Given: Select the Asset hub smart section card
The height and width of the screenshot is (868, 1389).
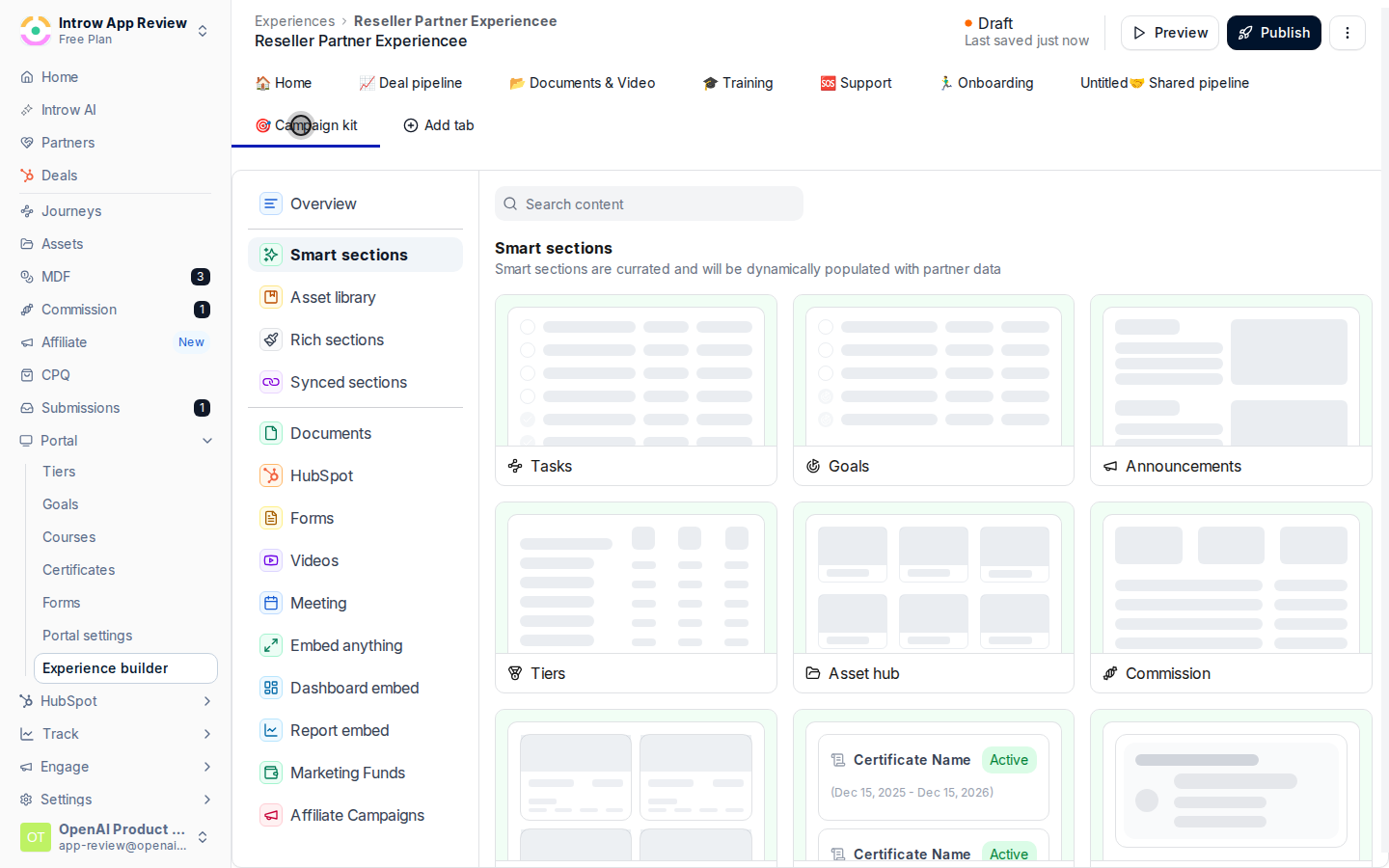Looking at the screenshot, I should pos(934,597).
